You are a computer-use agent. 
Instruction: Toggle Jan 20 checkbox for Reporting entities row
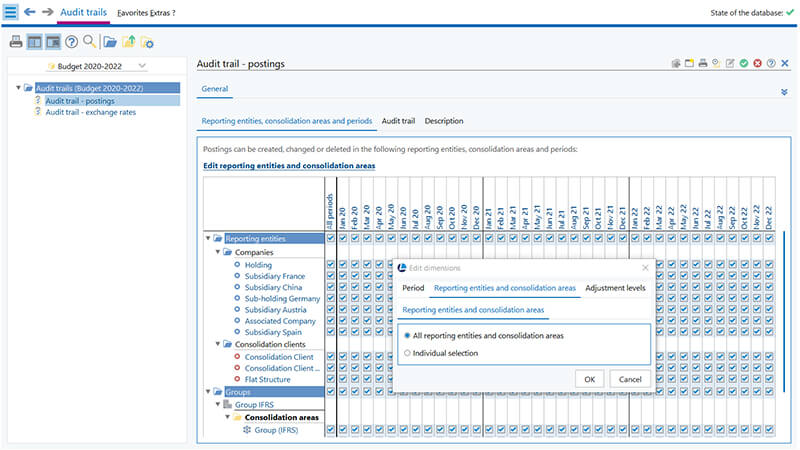pos(343,238)
